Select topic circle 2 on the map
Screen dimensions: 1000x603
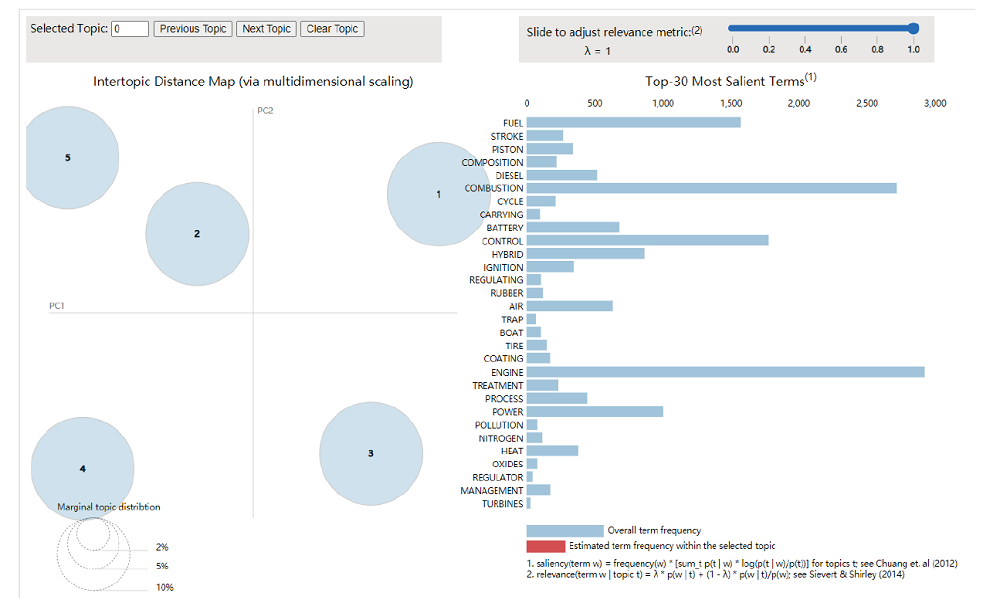click(x=197, y=234)
